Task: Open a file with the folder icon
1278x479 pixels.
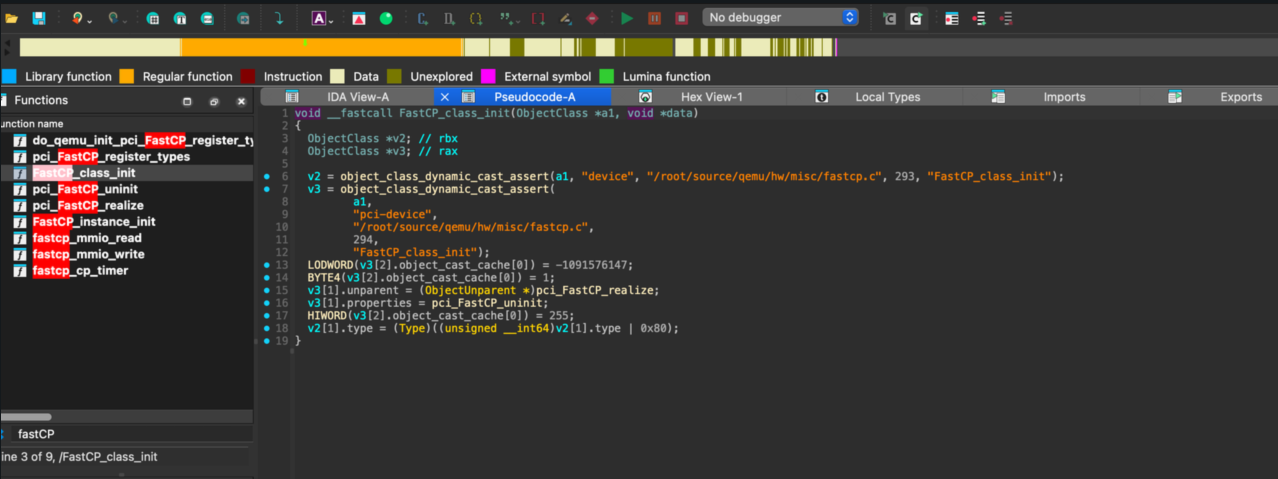Action: click(x=12, y=18)
